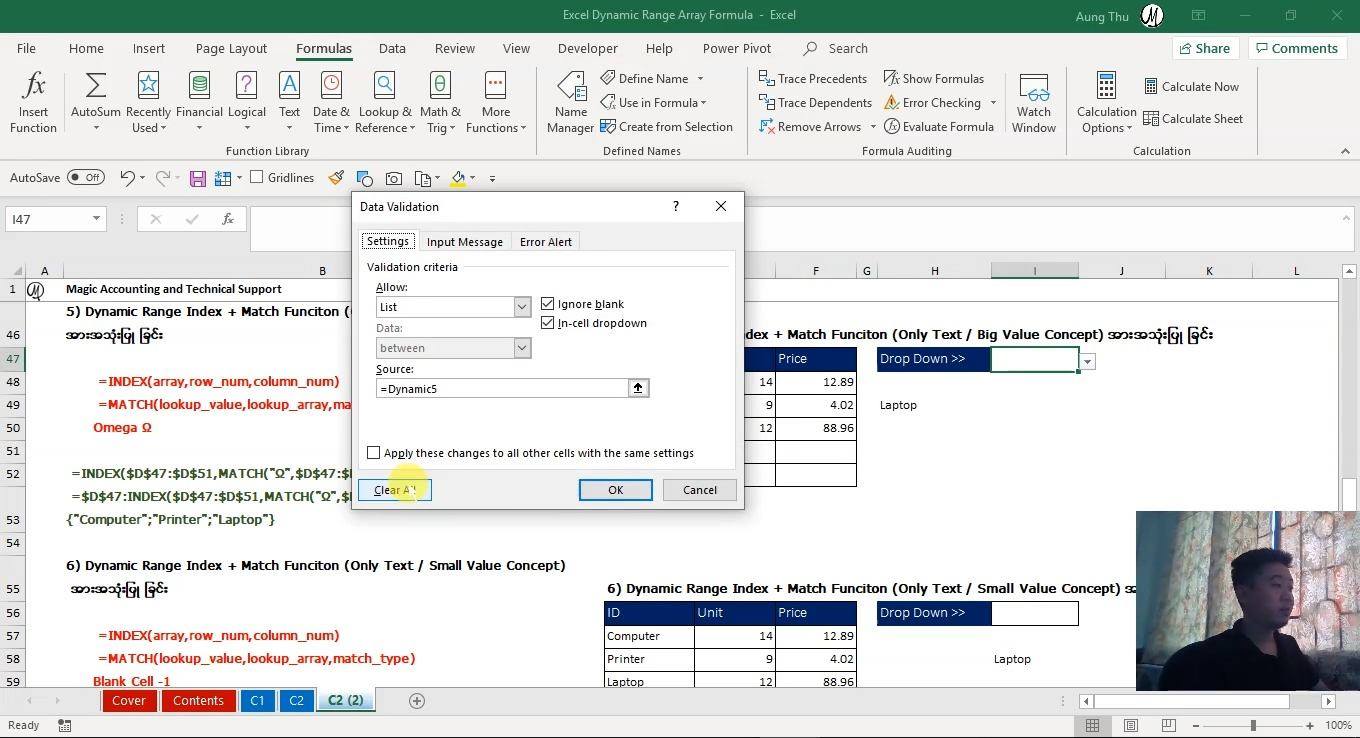Switch to Page Layout view in status bar
Image resolution: width=1360 pixels, height=738 pixels.
click(1130, 725)
